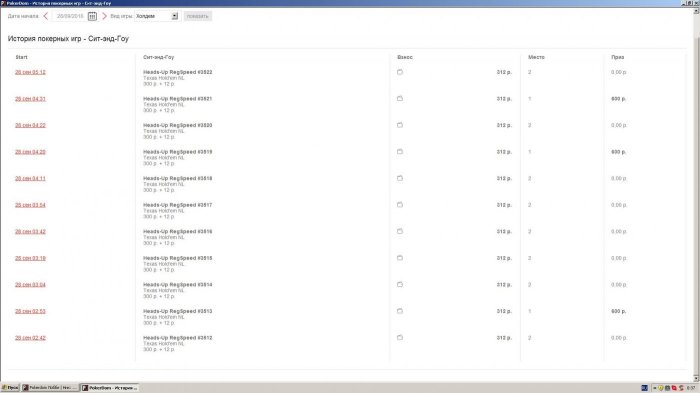Open the Windows Start button
This screenshot has height=393, width=700.
click(10, 388)
